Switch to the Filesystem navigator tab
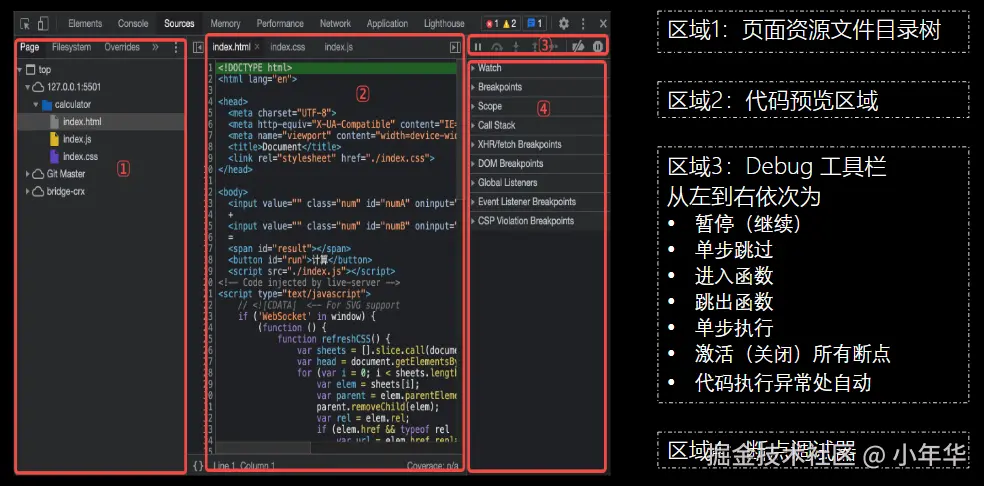Image resolution: width=984 pixels, height=486 pixels. pos(72,47)
